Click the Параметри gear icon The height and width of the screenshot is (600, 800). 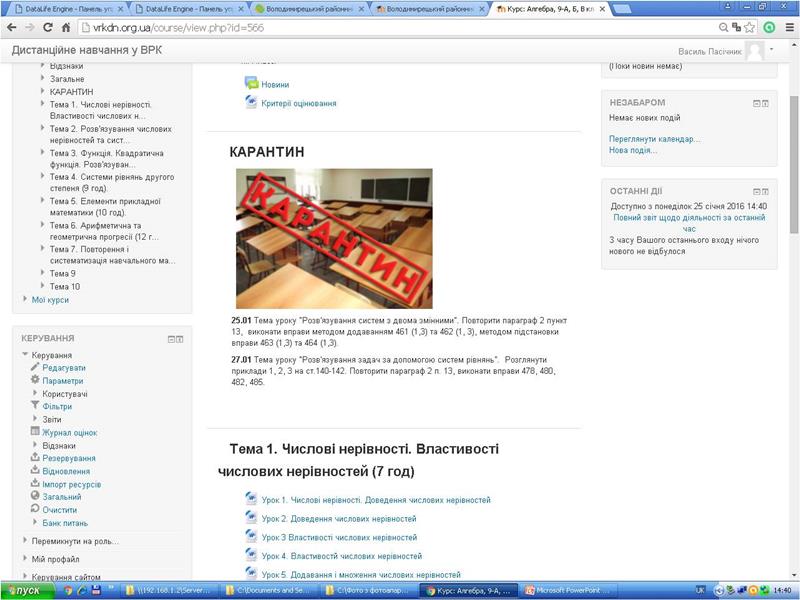tap(35, 380)
